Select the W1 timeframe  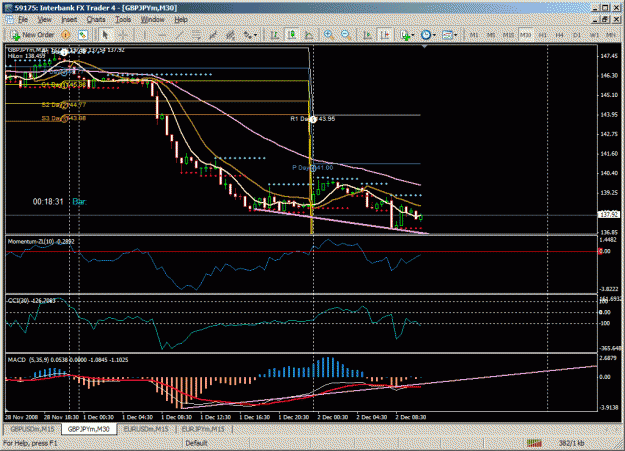click(594, 35)
